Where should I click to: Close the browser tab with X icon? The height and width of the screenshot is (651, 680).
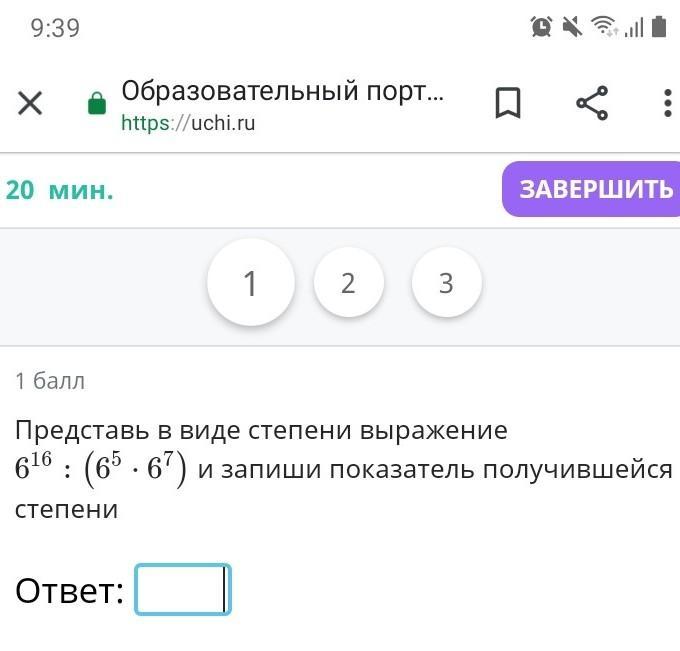(x=30, y=103)
